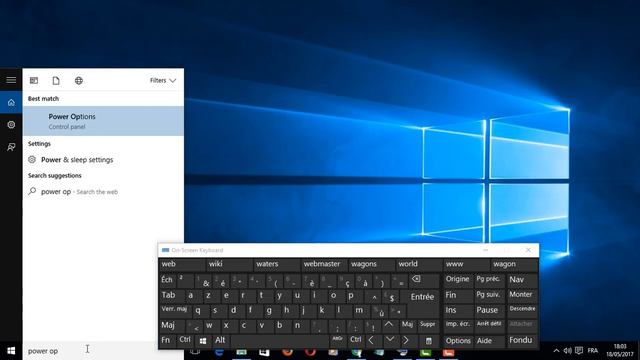640x360 pixels.
Task: Open Action Center notification icon
Action: tap(579, 351)
